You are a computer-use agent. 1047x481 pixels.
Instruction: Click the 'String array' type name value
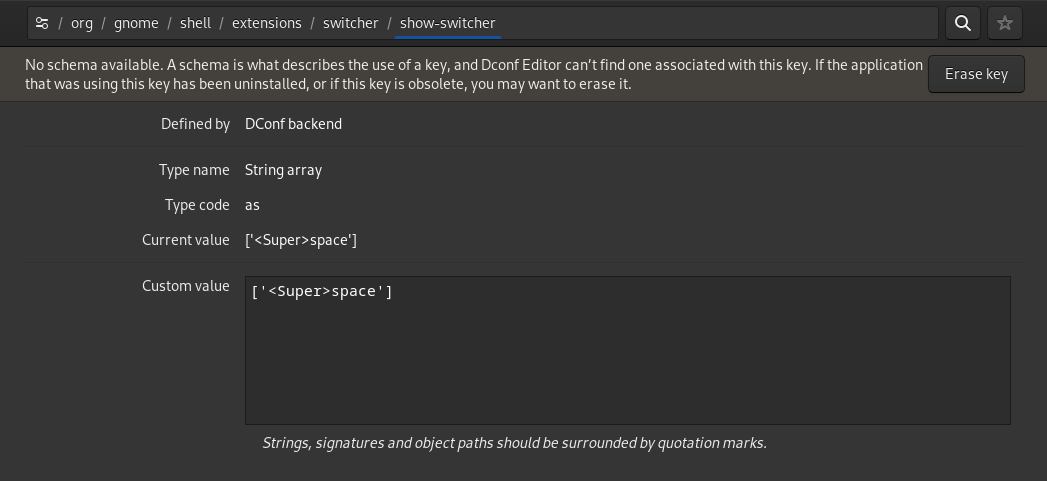tap(283, 170)
